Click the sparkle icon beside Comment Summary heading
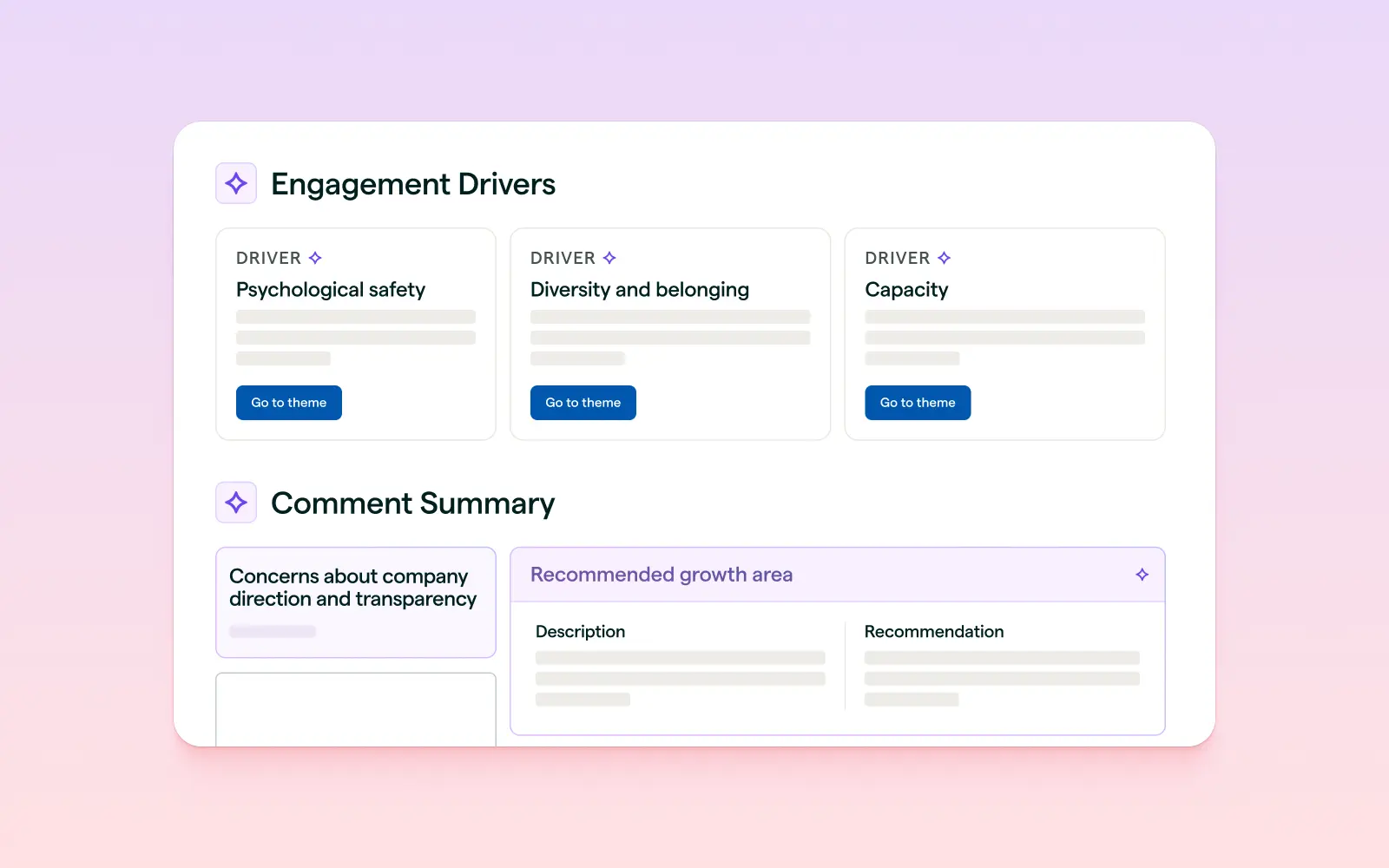This screenshot has height=868, width=1389. coord(235,502)
